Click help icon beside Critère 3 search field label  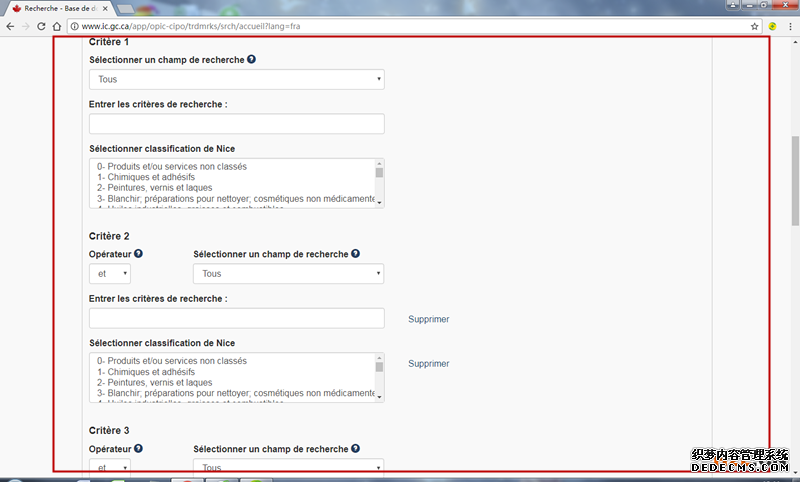coord(355,449)
